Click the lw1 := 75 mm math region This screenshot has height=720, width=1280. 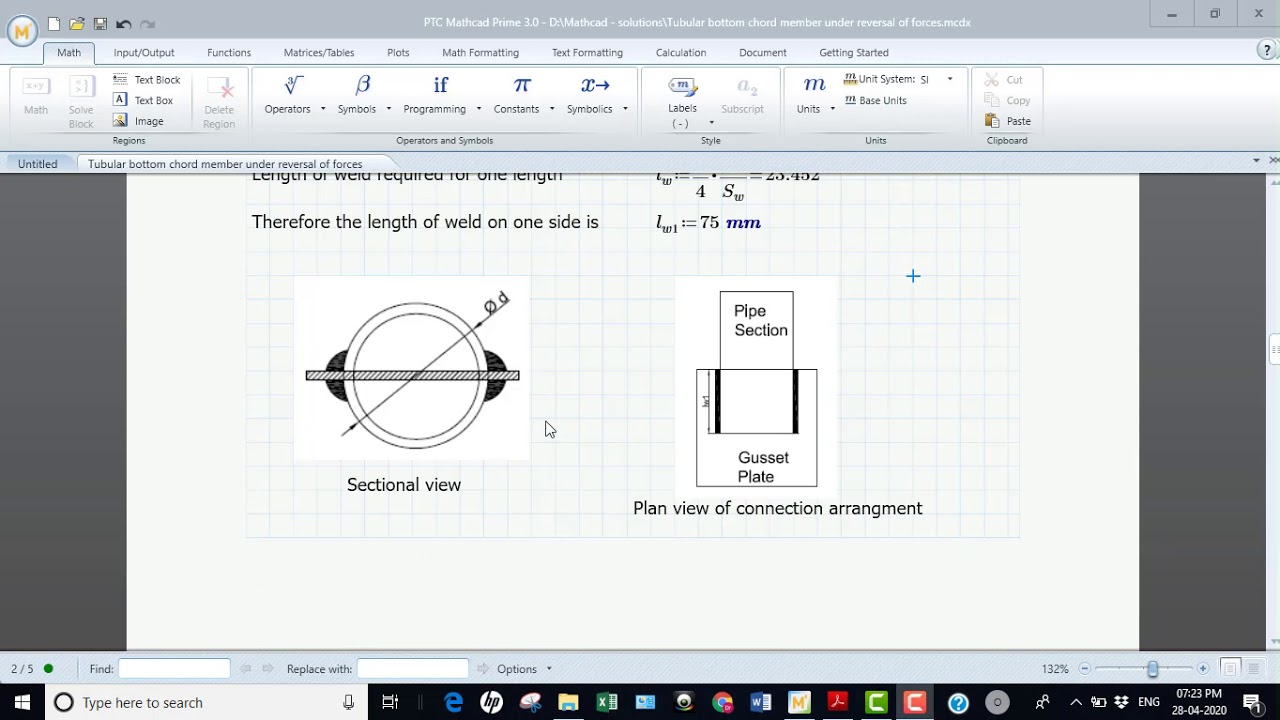coord(708,223)
